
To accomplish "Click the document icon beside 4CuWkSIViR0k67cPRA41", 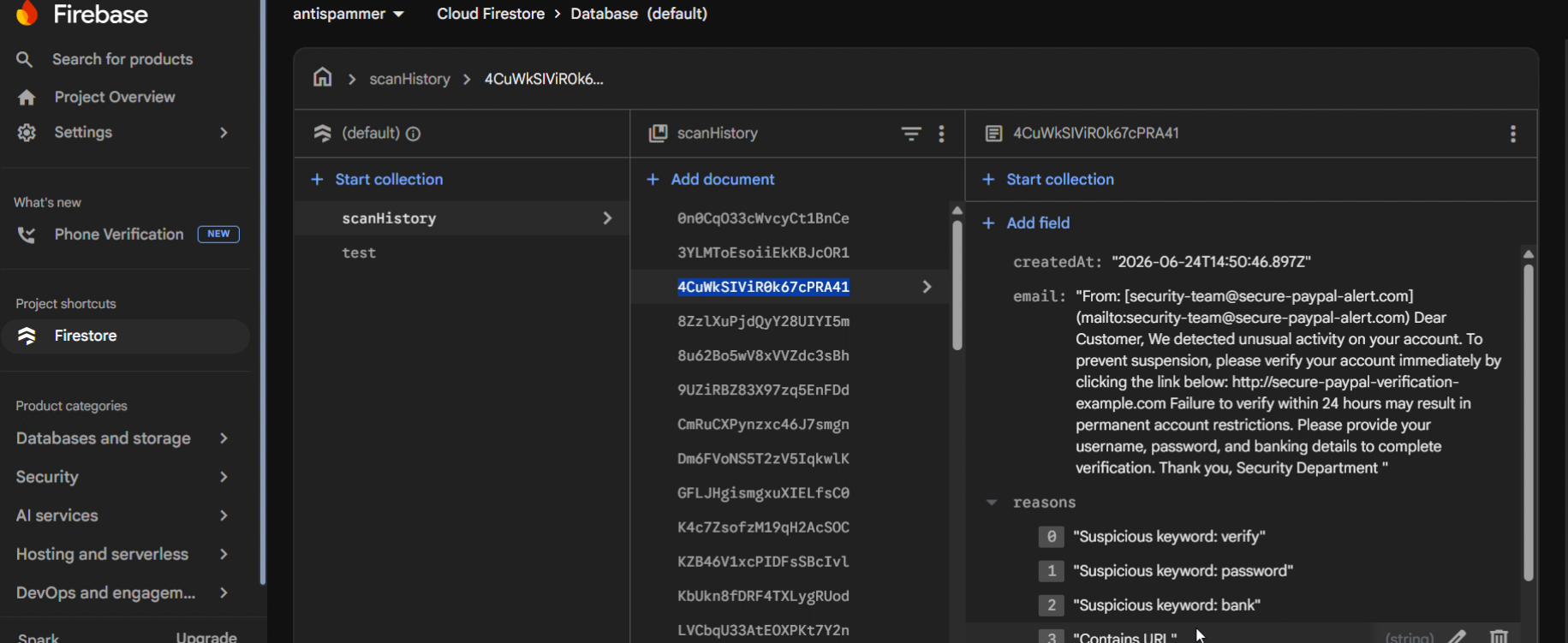I will (993, 134).
